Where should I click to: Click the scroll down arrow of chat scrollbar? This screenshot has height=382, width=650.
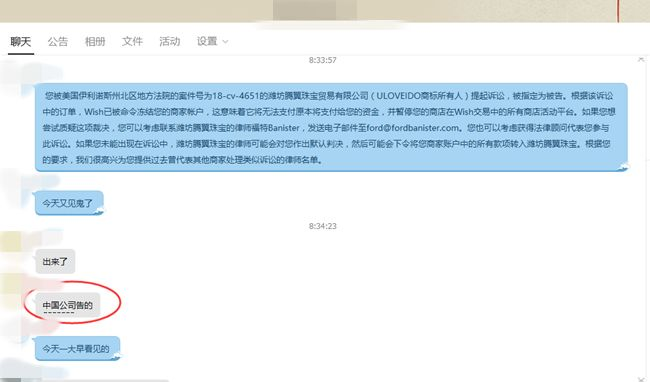pyautogui.click(x=641, y=379)
